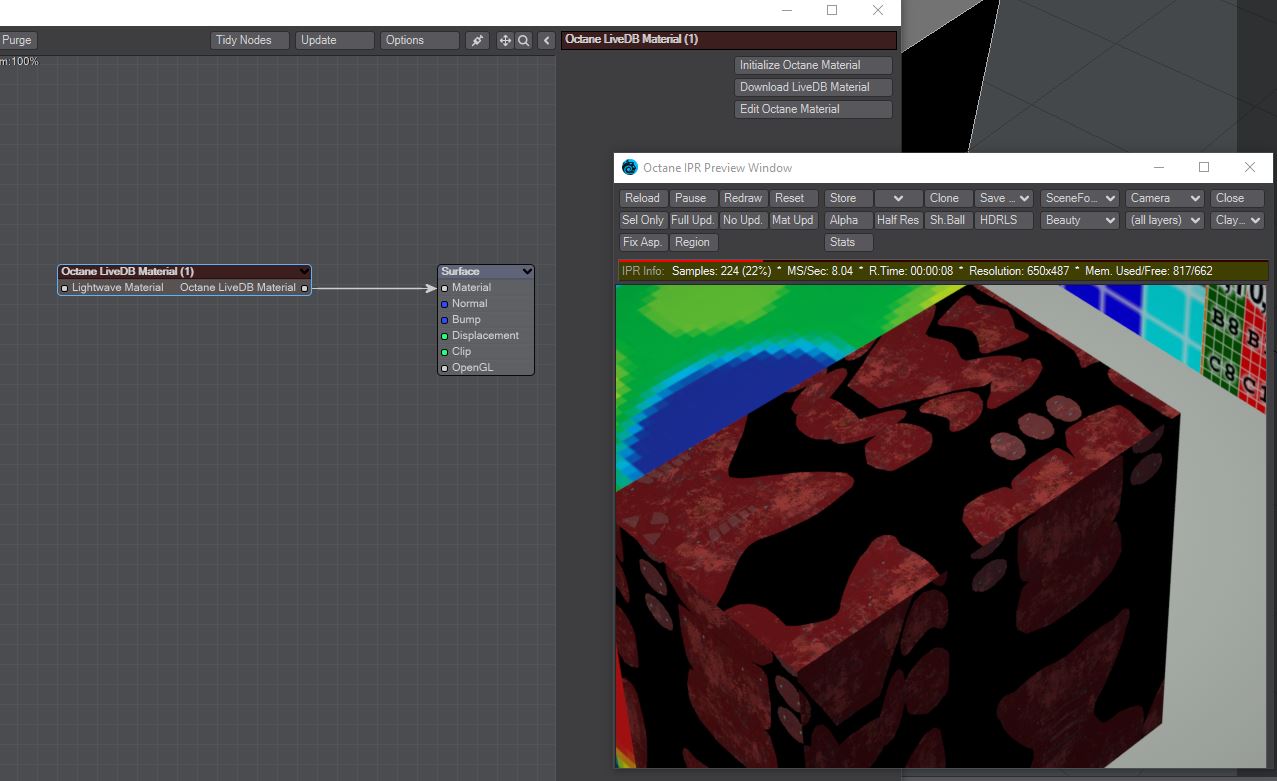Viewport: 1277px width, 781px height.
Task: Click the Lightwave Material input socket
Action: [x=65, y=288]
